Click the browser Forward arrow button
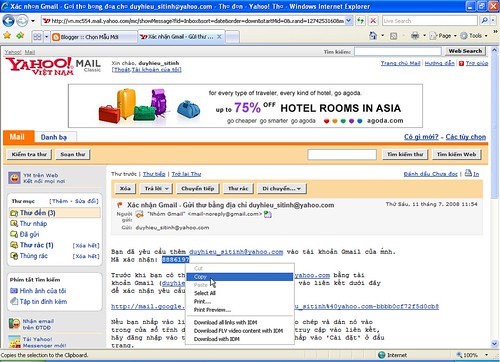Viewport: 500px width, 362px height. (x=22, y=21)
